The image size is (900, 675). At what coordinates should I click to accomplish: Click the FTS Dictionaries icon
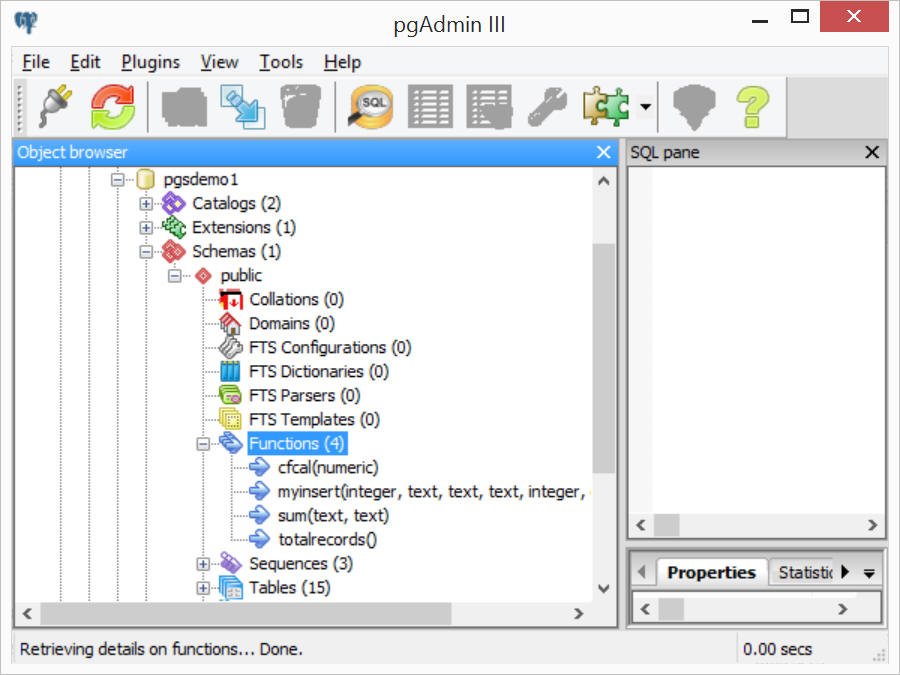[231, 371]
